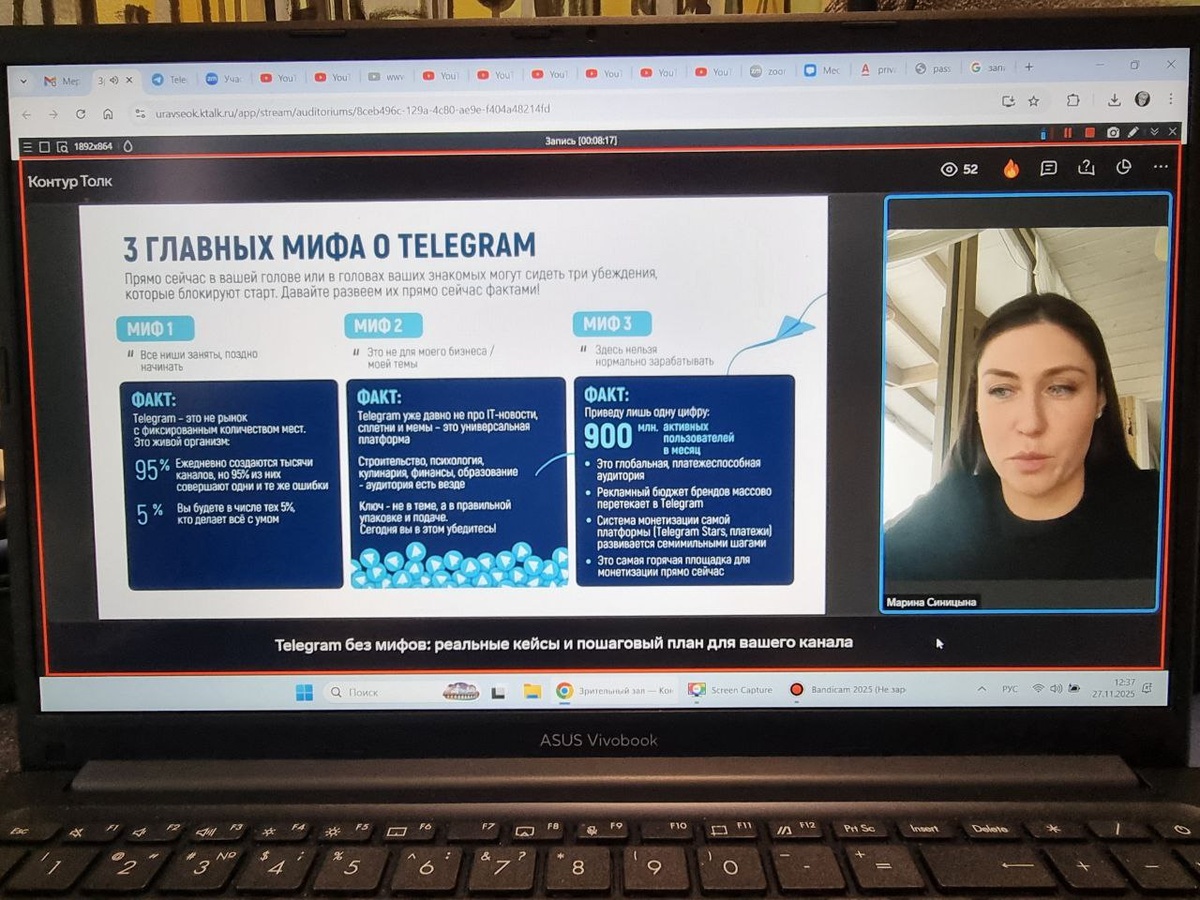Click install app icon in address bar
The height and width of the screenshot is (900, 1200).
pyautogui.click(x=1008, y=101)
